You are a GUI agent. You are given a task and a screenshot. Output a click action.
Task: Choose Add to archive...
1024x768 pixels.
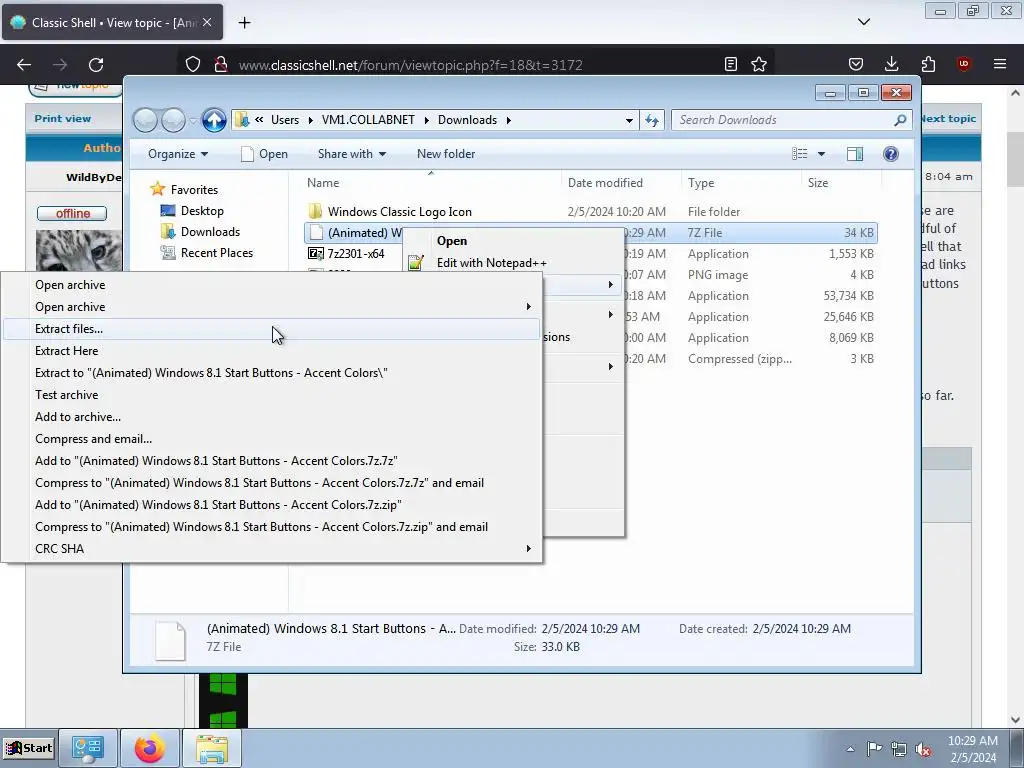click(x=271, y=417)
